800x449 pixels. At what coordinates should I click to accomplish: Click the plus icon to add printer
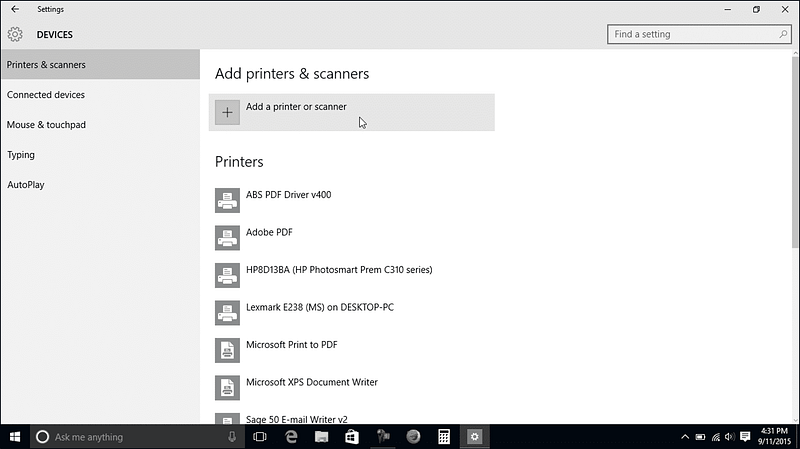(x=227, y=112)
